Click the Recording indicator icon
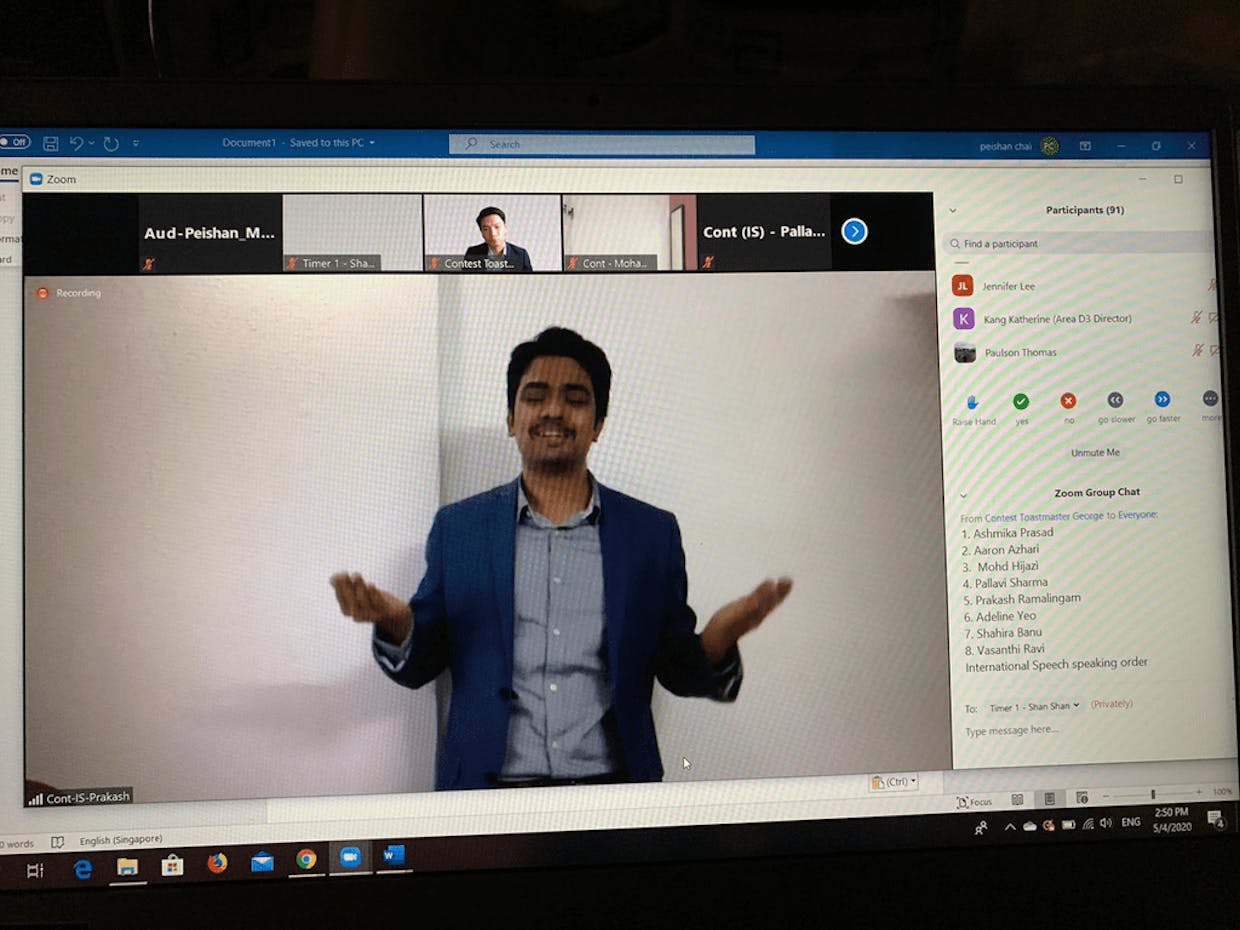This screenshot has height=930, width=1240. point(42,293)
